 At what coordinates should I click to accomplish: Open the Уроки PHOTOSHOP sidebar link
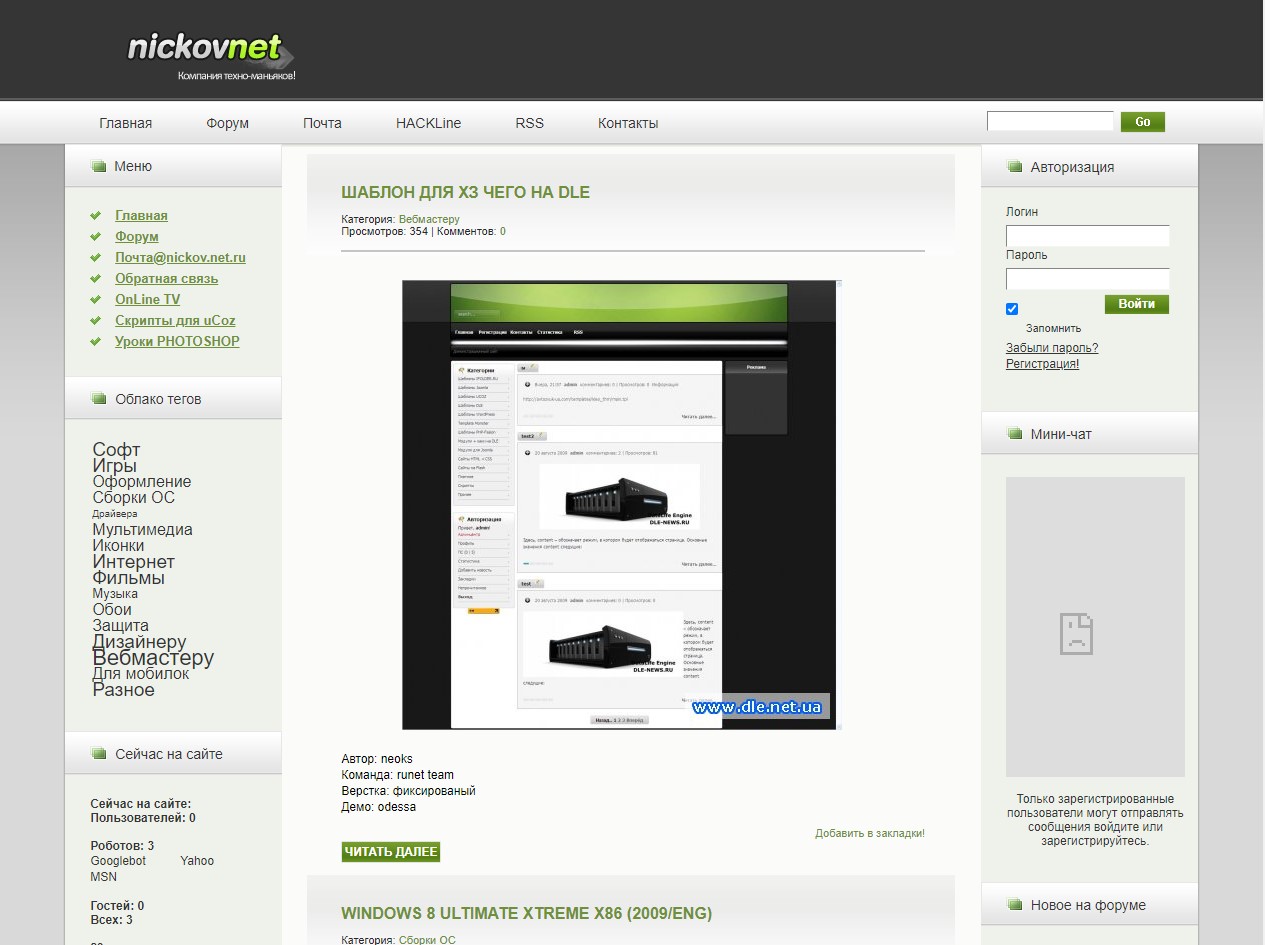click(177, 341)
